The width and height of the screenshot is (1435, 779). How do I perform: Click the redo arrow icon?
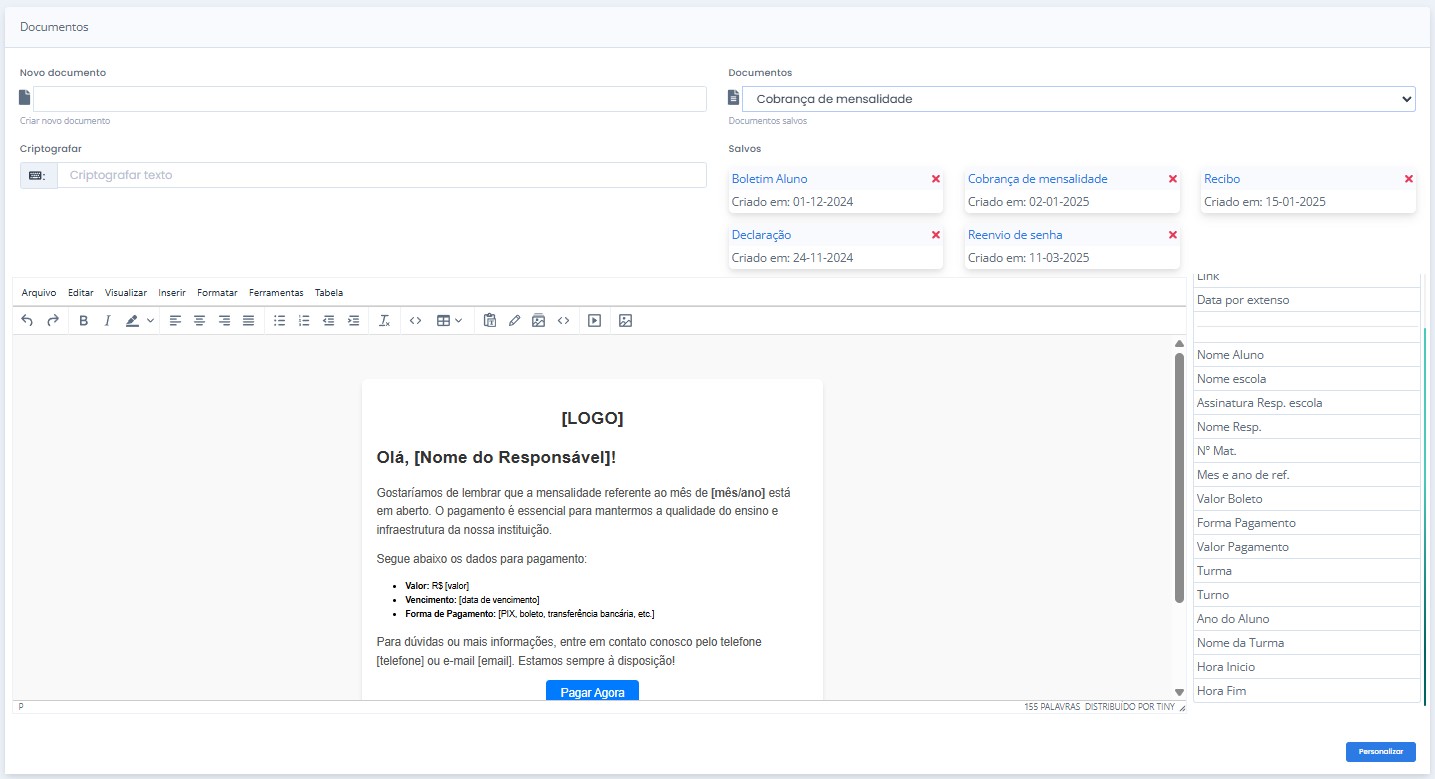click(53, 321)
